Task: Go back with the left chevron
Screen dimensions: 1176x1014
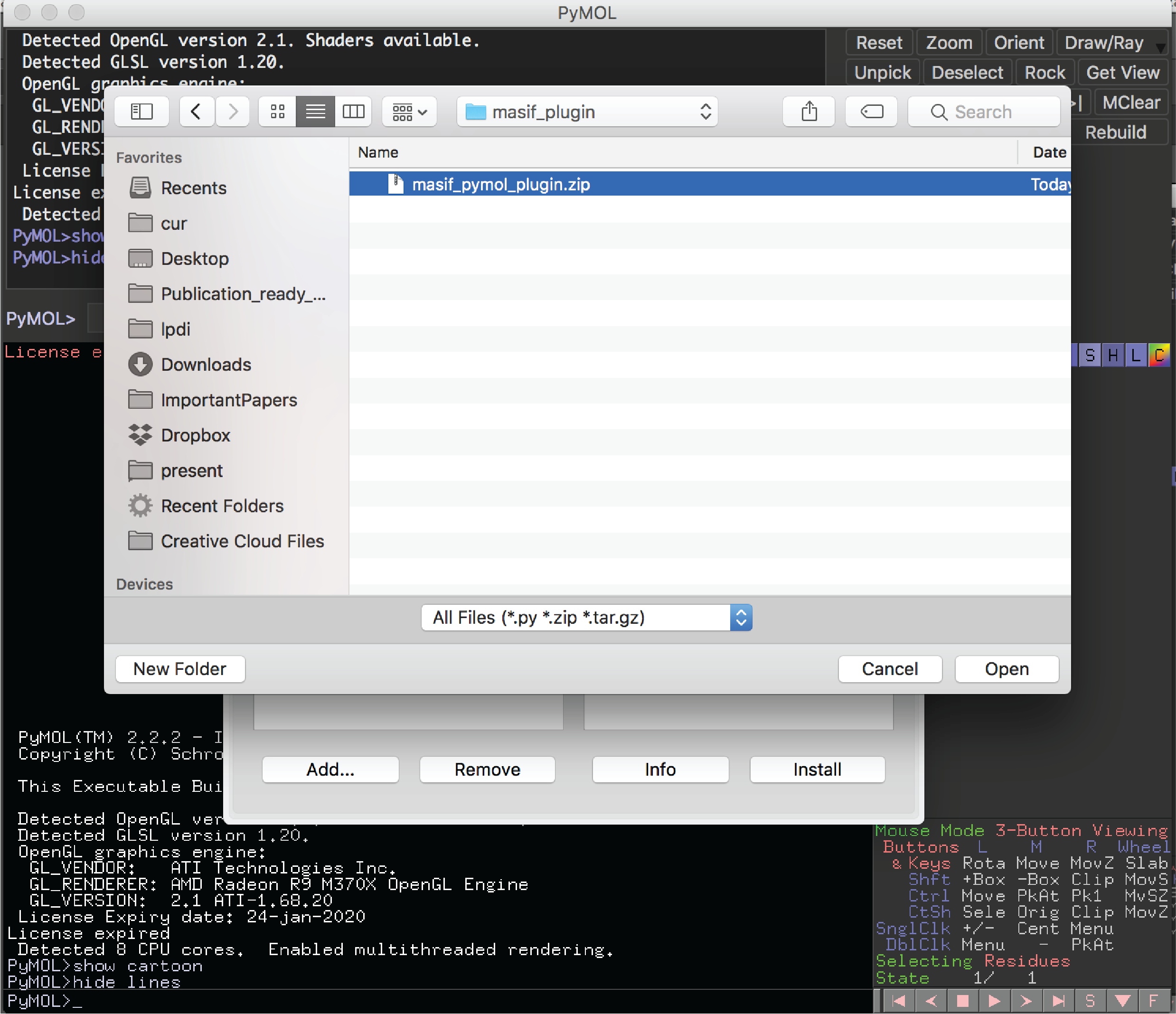Action: click(x=197, y=112)
